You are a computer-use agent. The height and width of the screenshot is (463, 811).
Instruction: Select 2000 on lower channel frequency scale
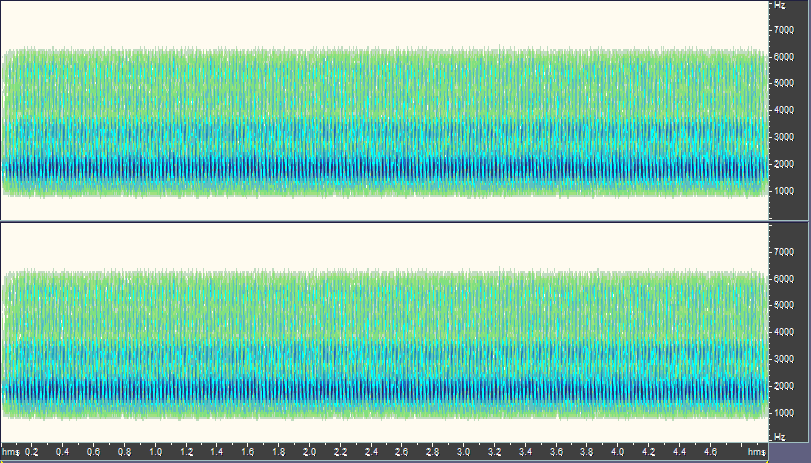(x=784, y=386)
